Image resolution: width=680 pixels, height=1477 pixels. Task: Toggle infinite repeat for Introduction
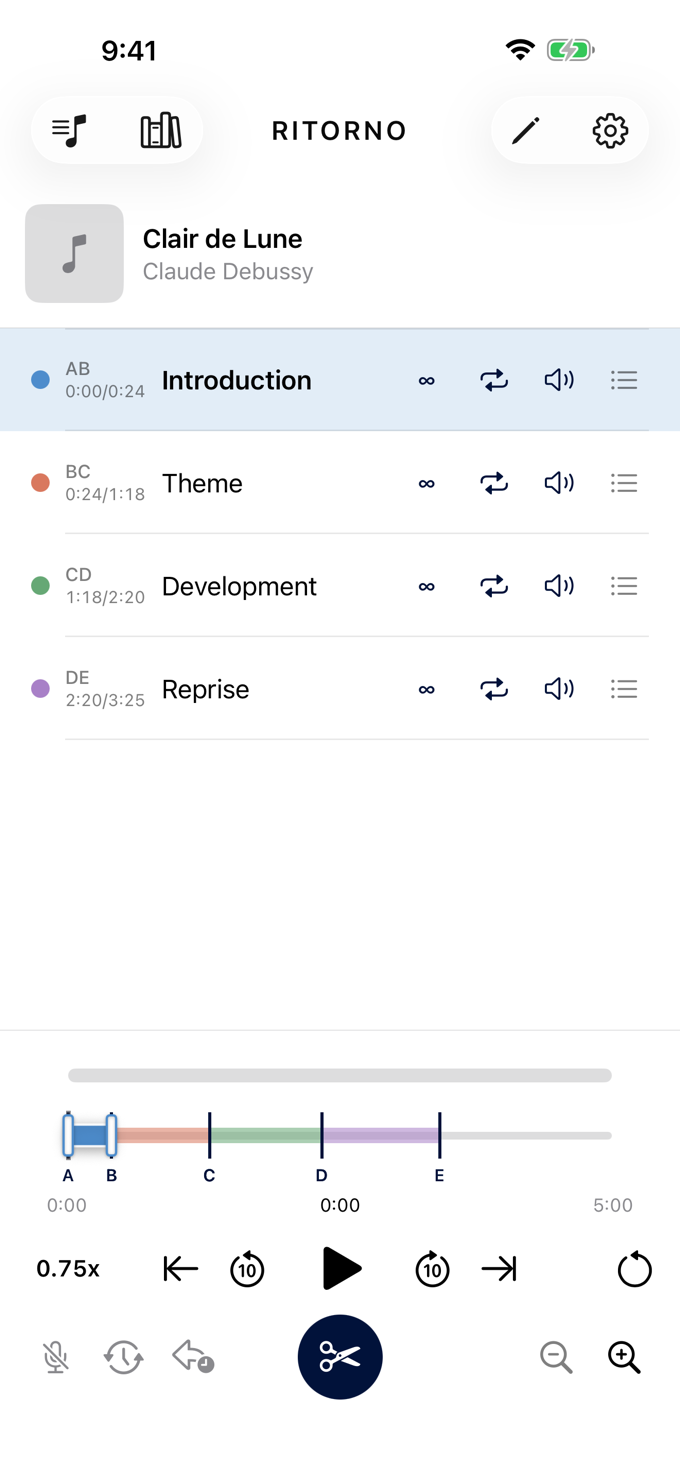[427, 380]
